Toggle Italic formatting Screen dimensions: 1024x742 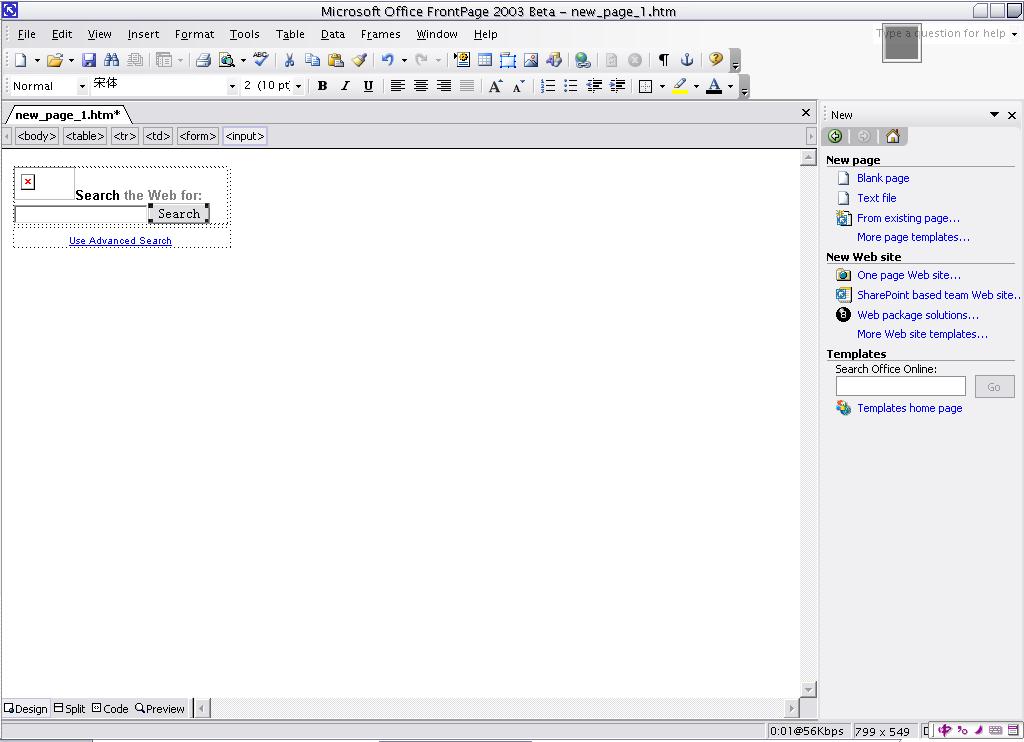[x=345, y=87]
